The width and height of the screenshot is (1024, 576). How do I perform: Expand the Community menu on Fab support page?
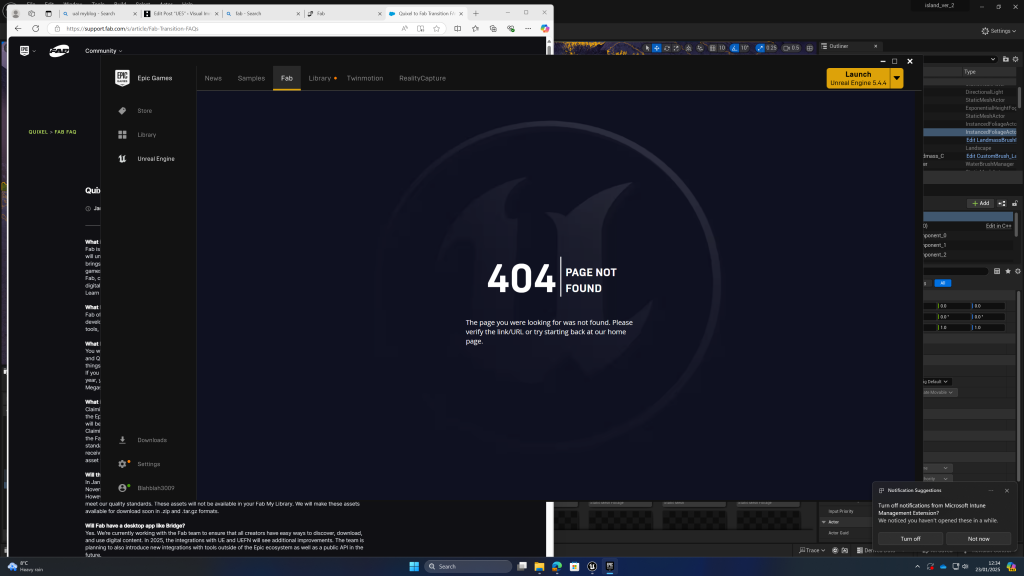(103, 51)
